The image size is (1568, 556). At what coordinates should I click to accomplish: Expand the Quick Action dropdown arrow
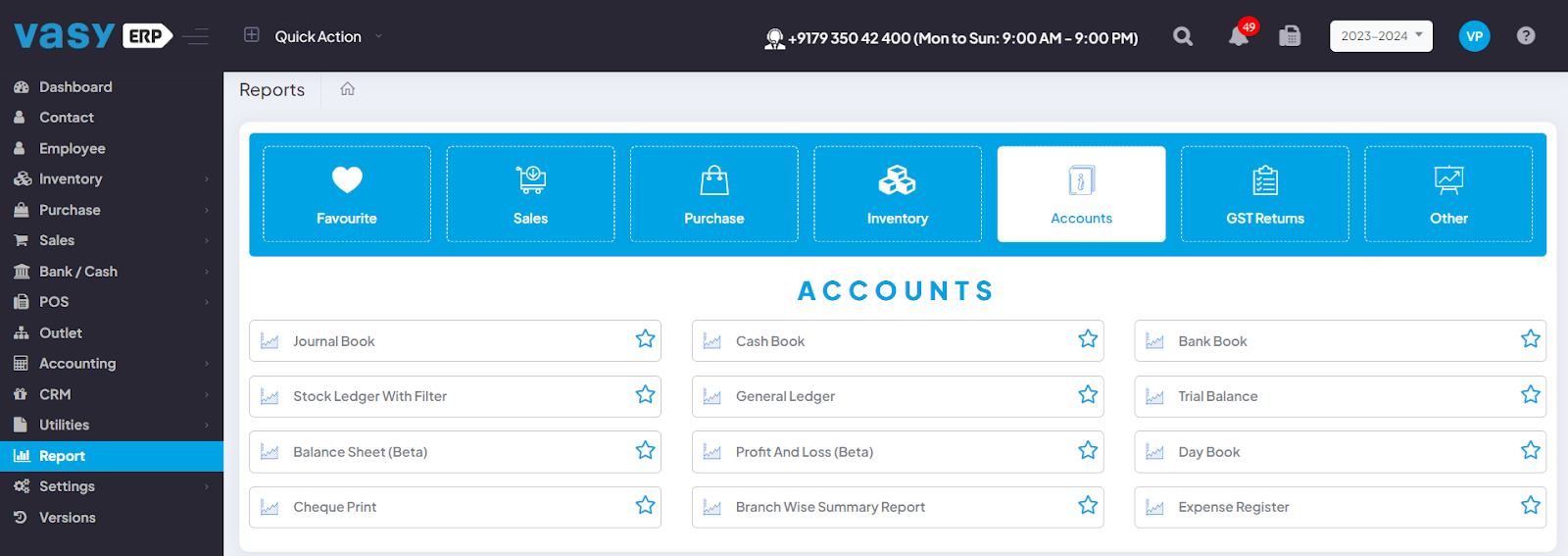pyautogui.click(x=378, y=36)
